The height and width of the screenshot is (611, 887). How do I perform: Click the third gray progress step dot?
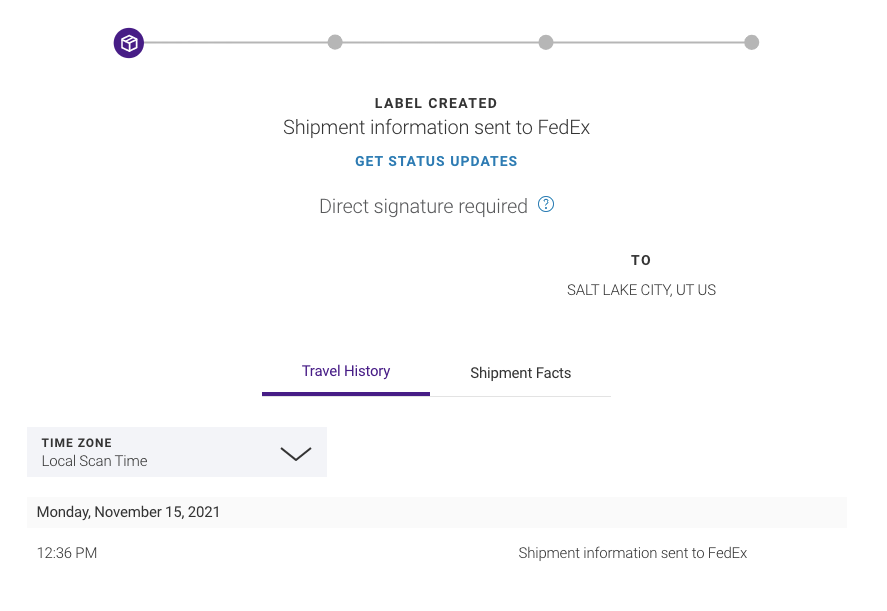(546, 42)
